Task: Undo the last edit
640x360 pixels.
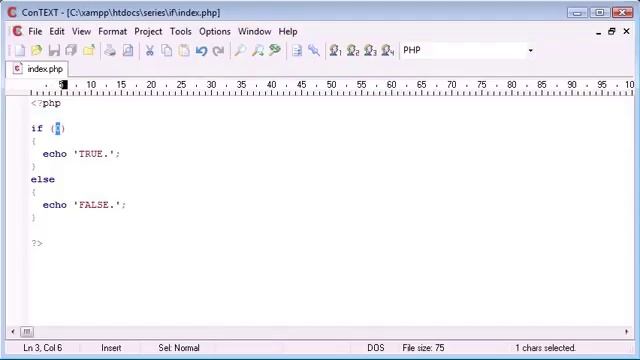Action: tap(201, 51)
